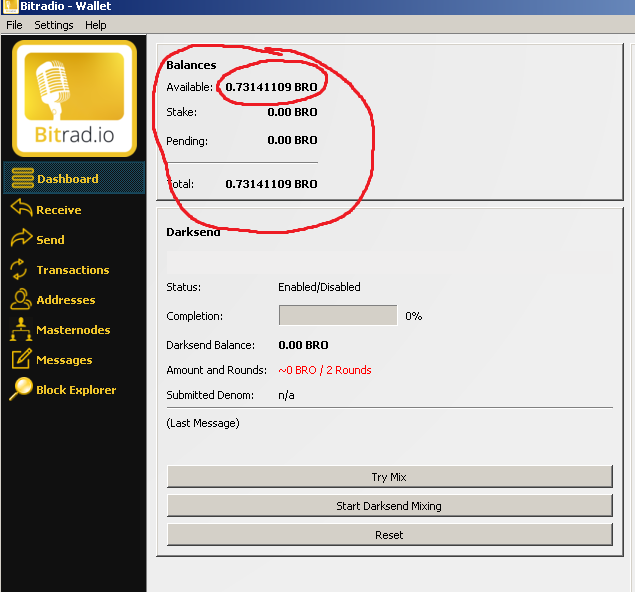Click the Bitrad.io microphone logo

(74, 98)
